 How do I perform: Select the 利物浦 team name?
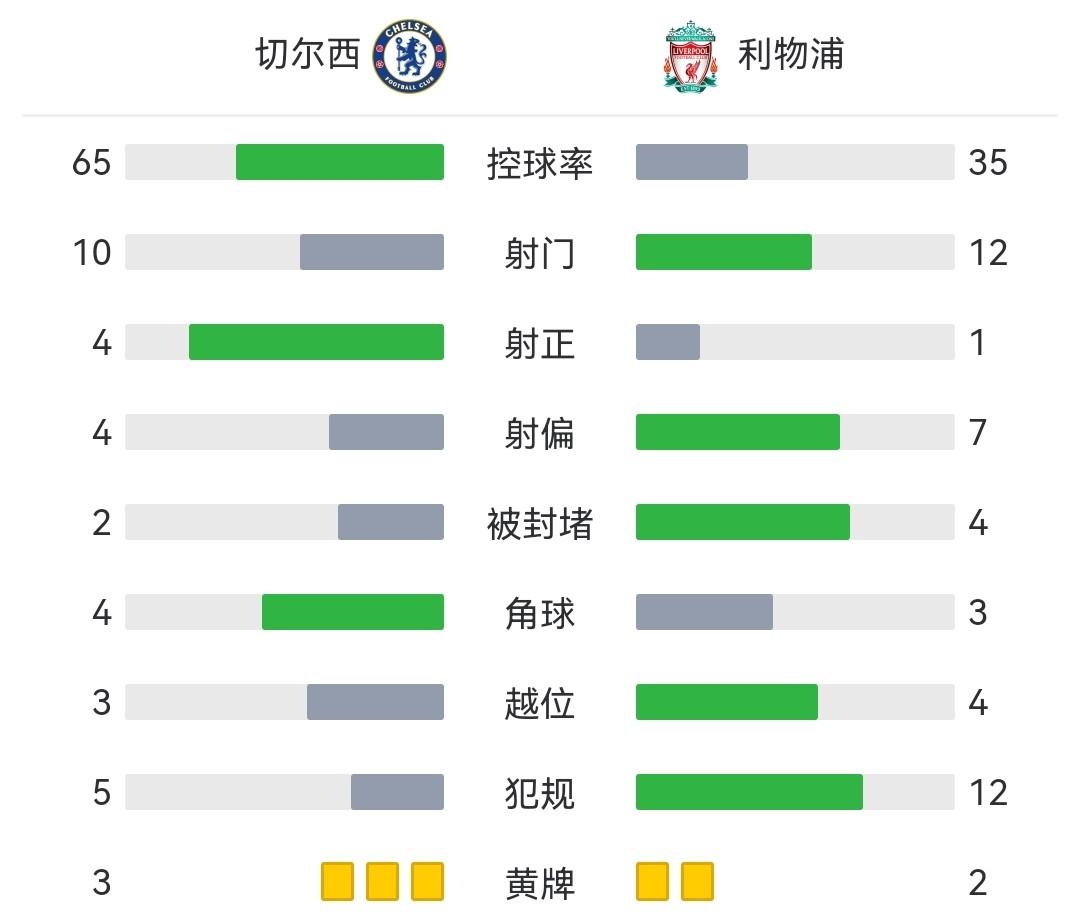[791, 55]
